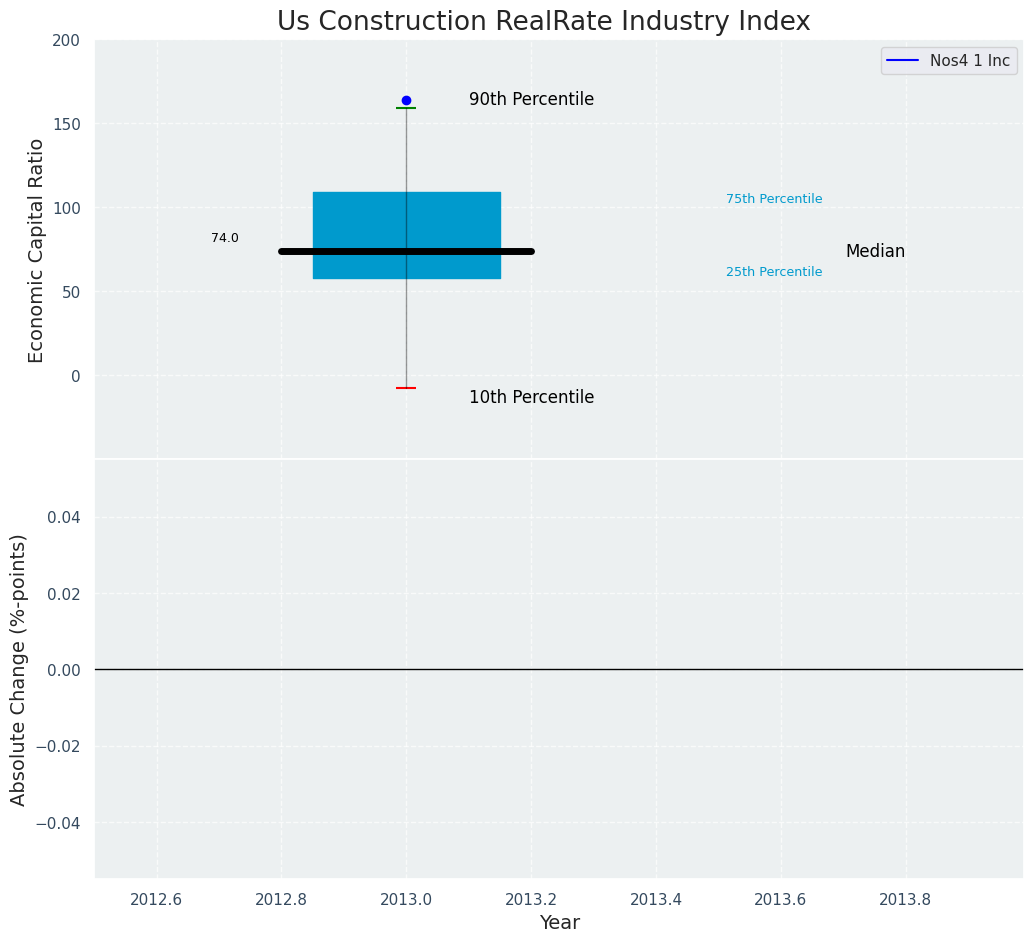Click the Year x-axis label
1034x942 pixels.
click(559, 922)
